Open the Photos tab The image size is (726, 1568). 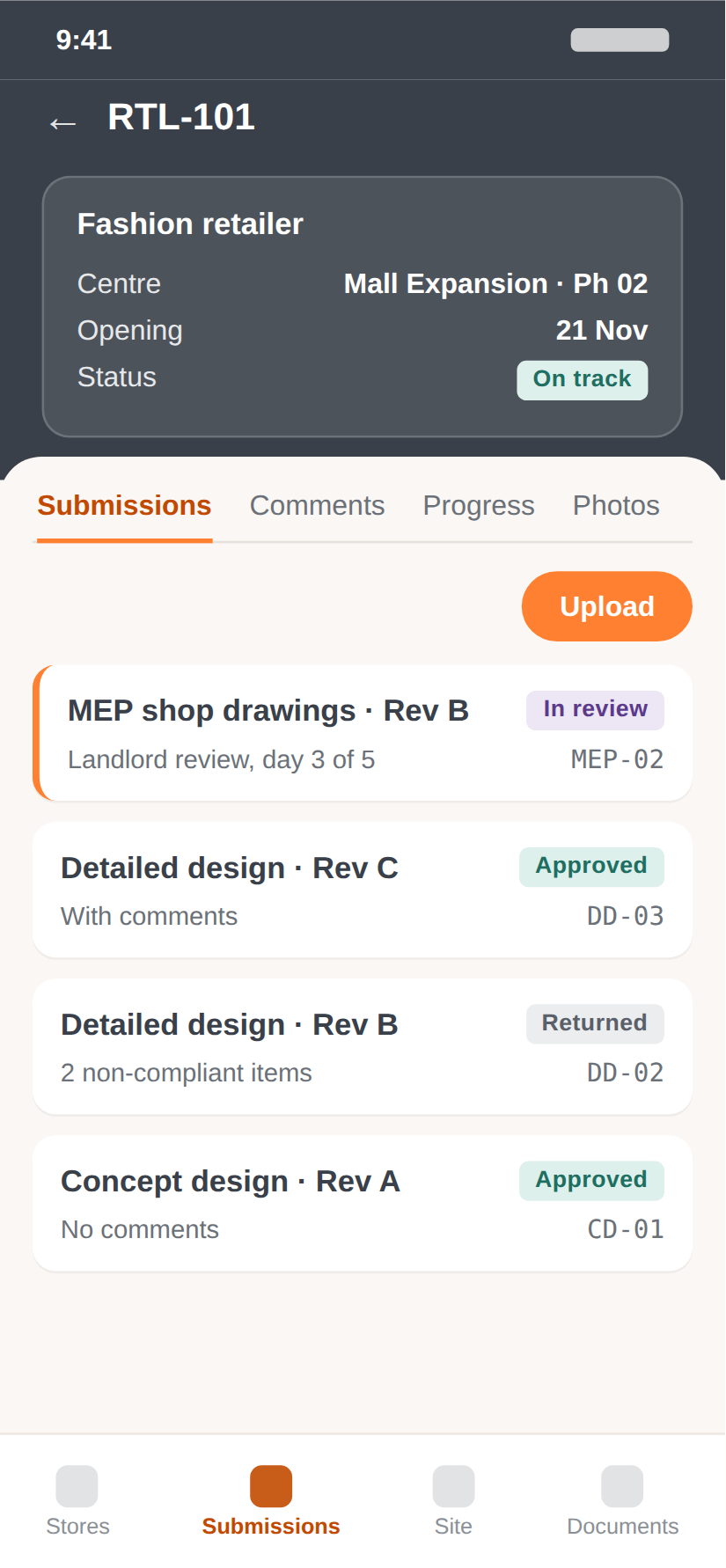click(x=616, y=506)
